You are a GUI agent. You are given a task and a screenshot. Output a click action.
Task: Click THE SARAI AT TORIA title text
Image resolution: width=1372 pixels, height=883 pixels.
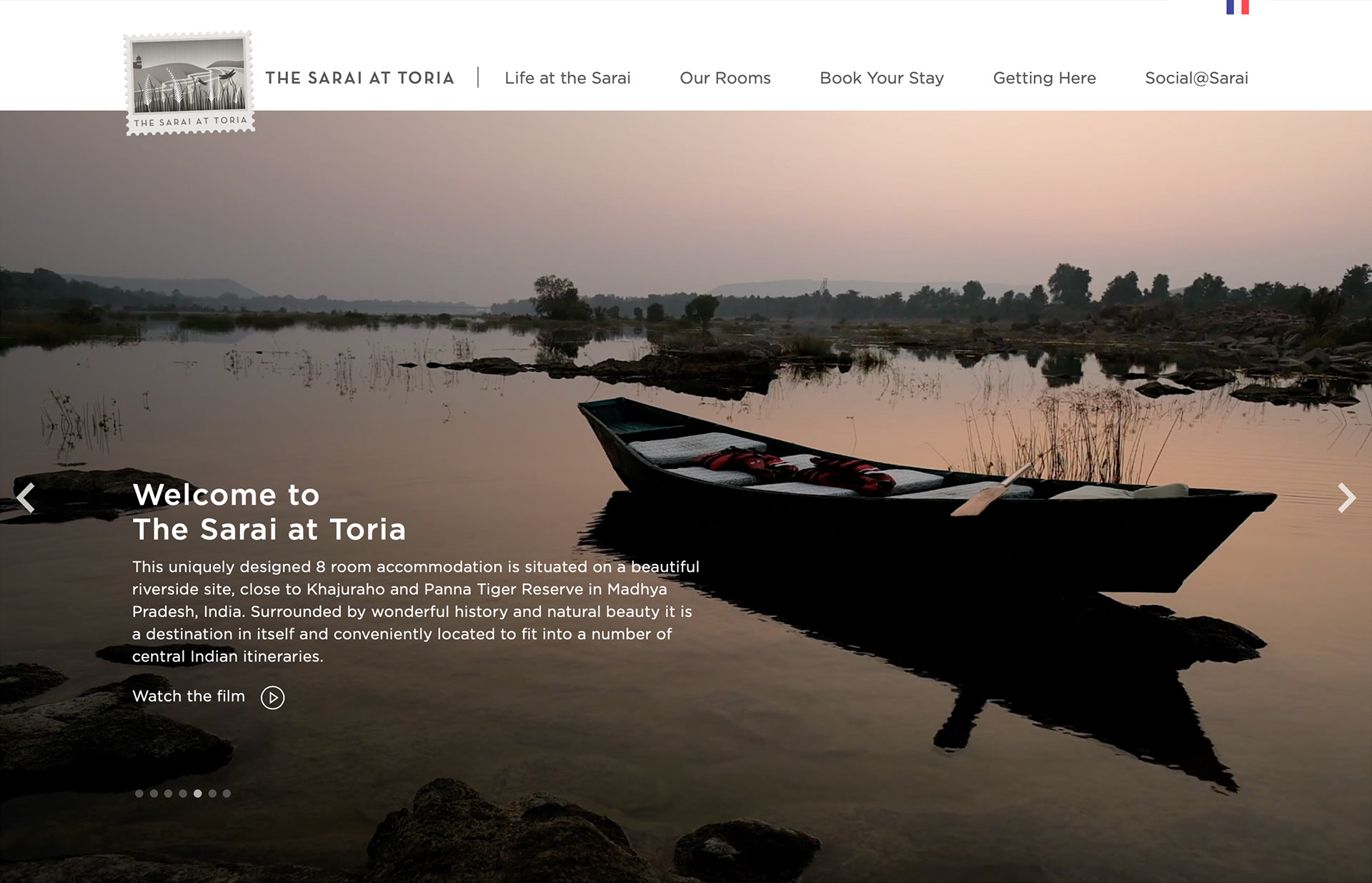pyautogui.click(x=360, y=78)
